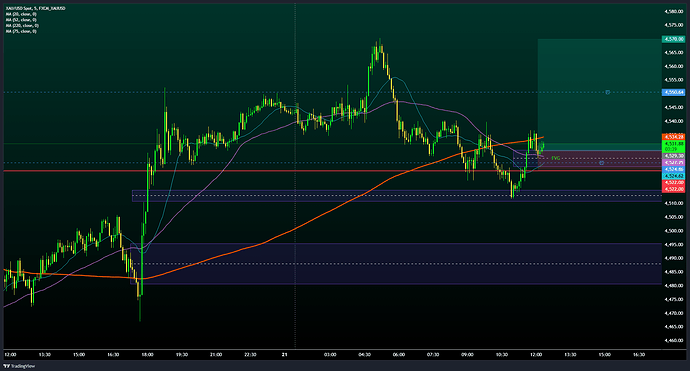Image resolution: width=690 pixels, height=371 pixels.
Task: Click the icon on the 4,550.64 dashed line
Action: 608,92
